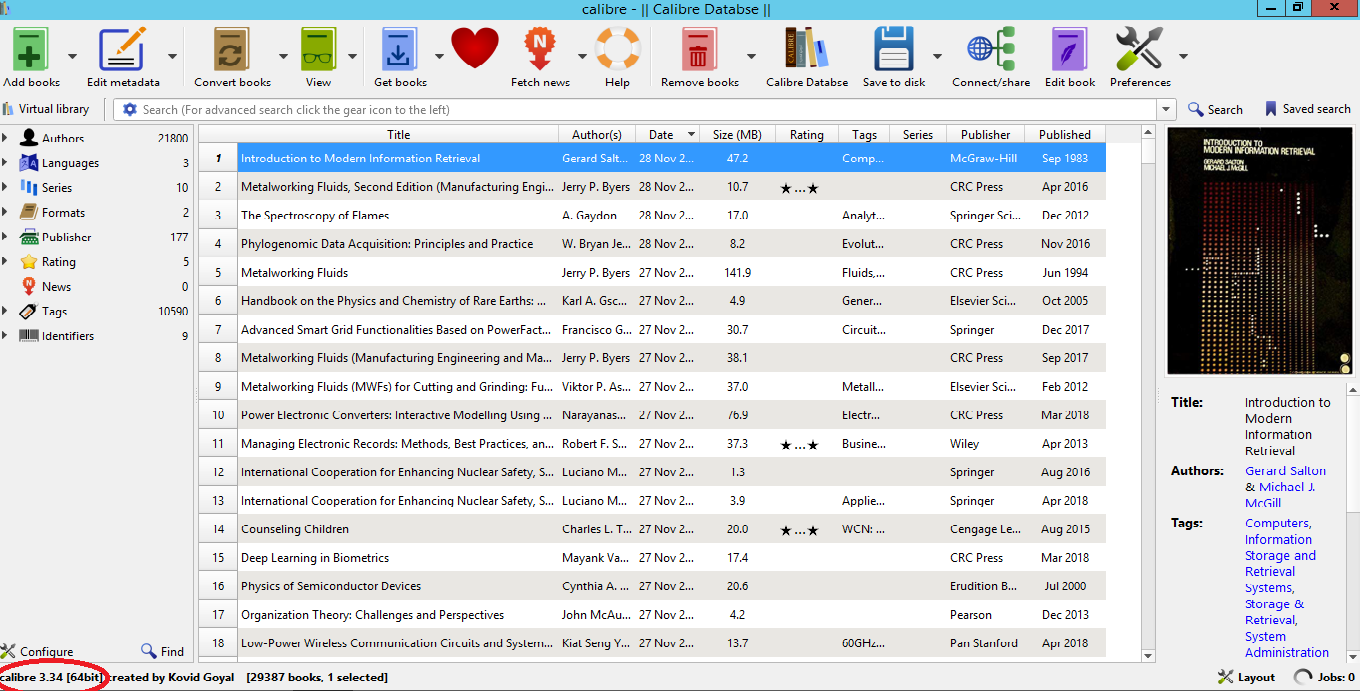Select 'Physics of Semiconductor Devices' row

coord(652,586)
